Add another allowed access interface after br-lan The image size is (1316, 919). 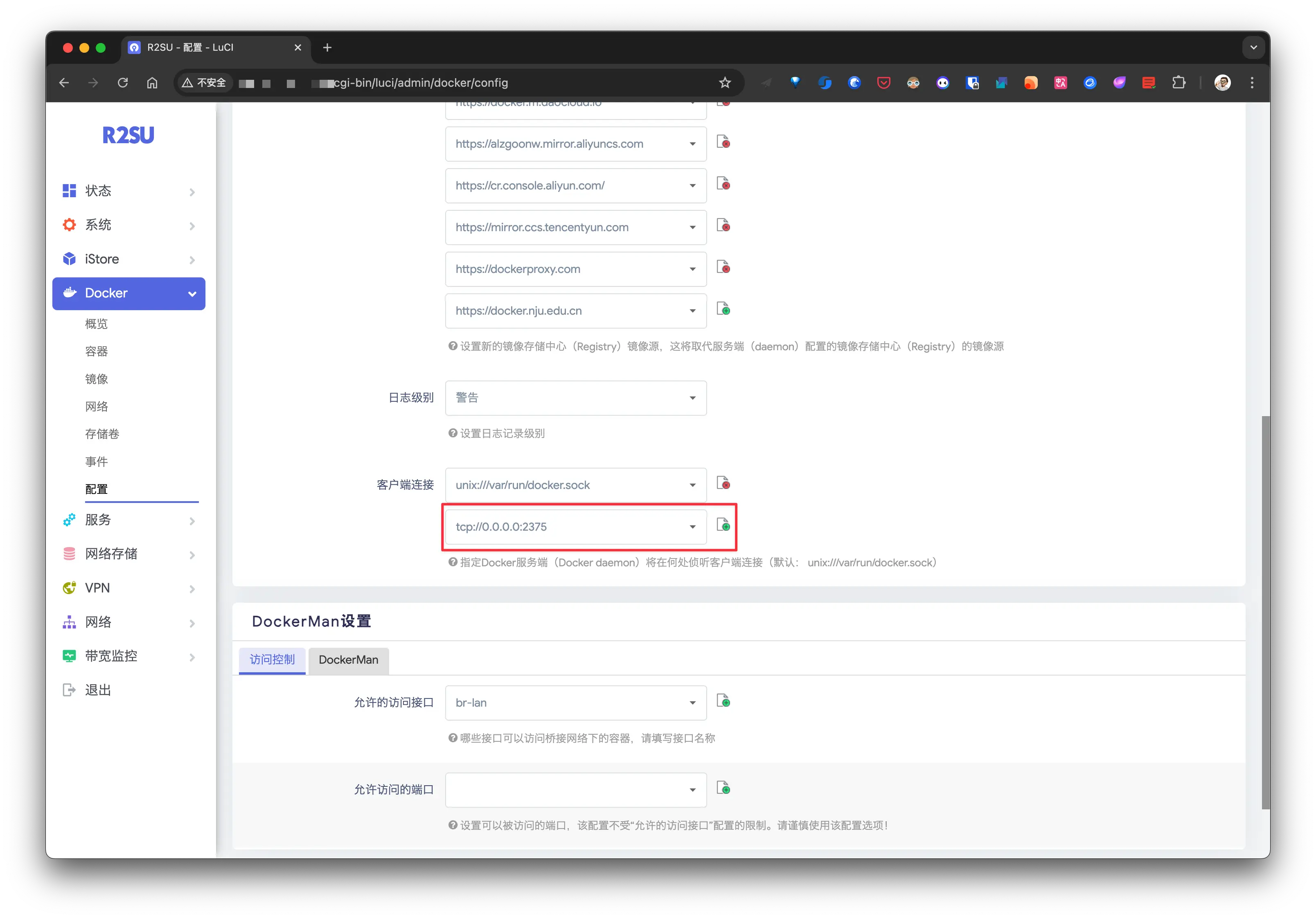click(x=723, y=701)
